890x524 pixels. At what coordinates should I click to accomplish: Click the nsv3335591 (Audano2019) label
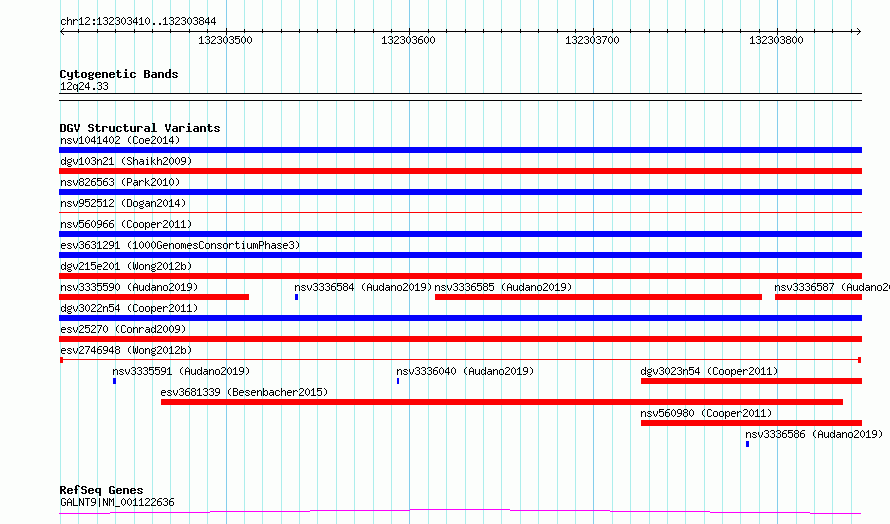181,371
